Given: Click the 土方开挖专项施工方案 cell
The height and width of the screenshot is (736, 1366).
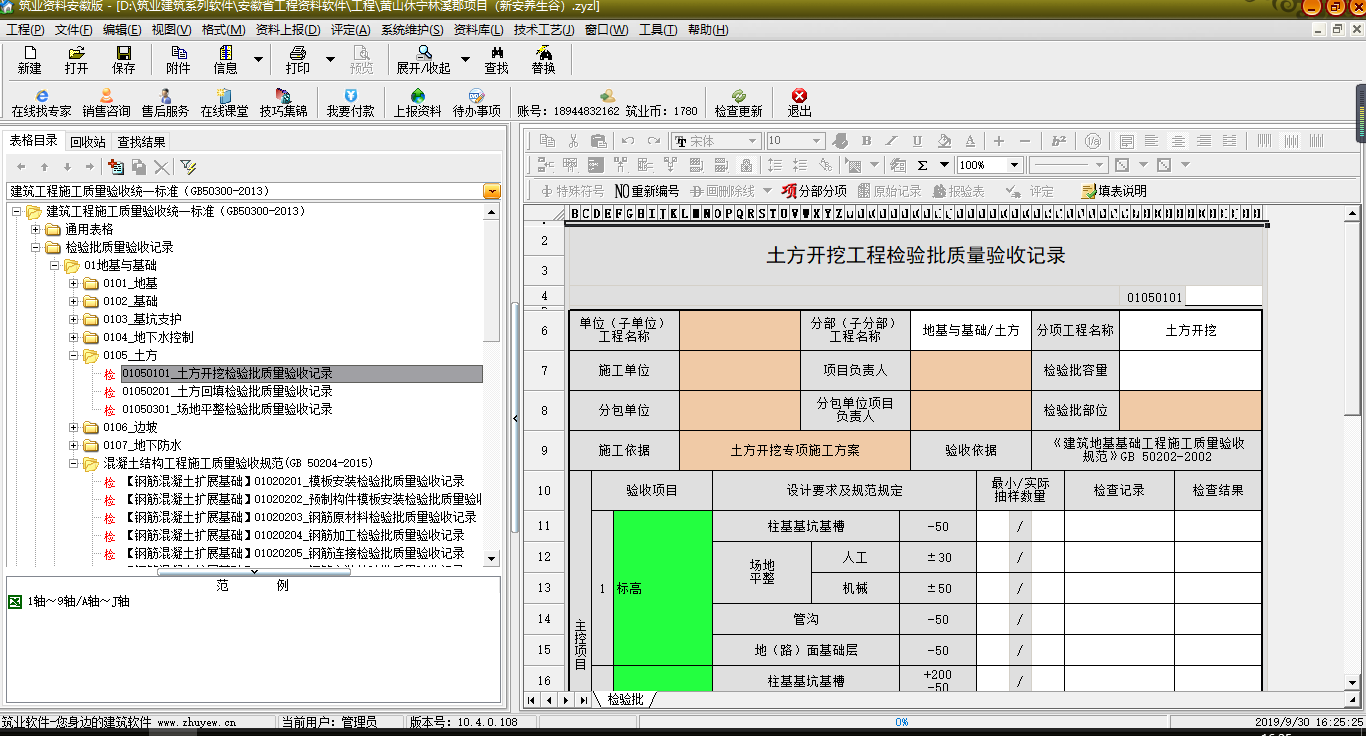Looking at the screenshot, I should 795,450.
